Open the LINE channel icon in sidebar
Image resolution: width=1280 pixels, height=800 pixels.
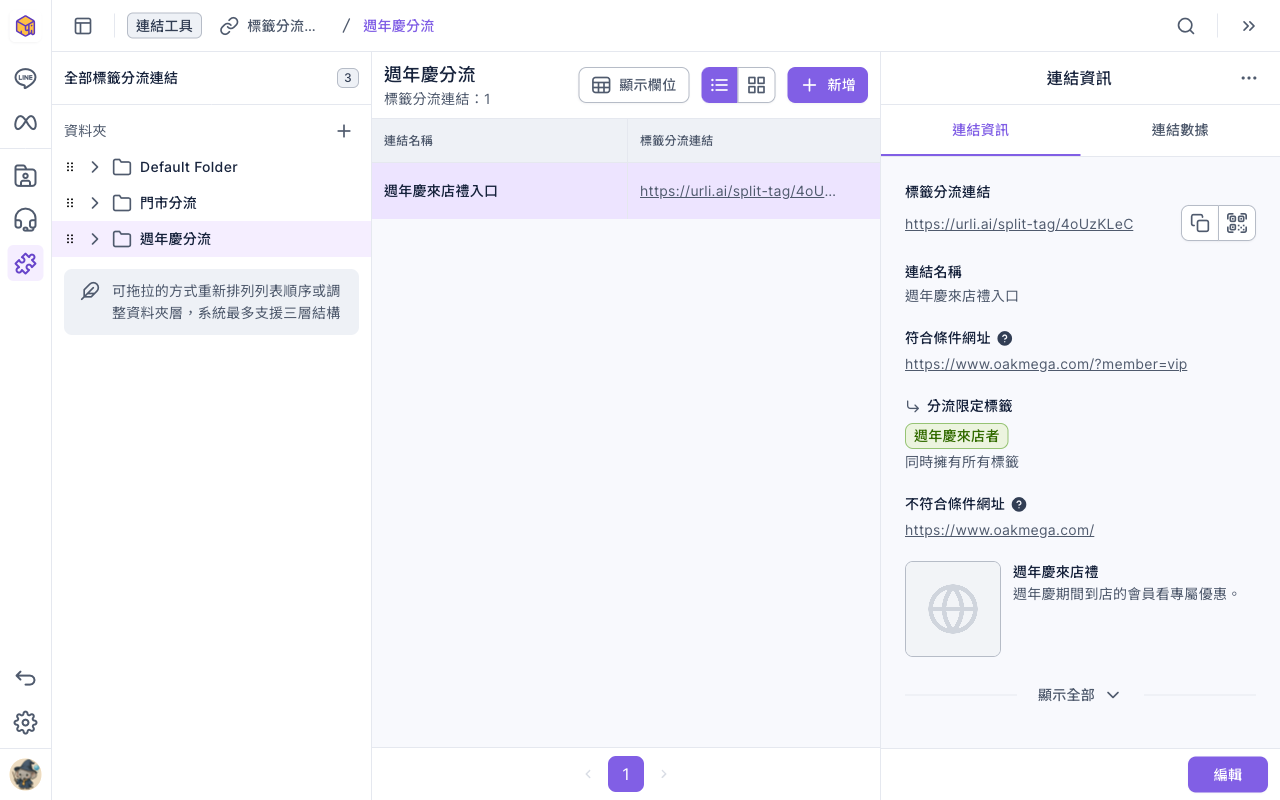click(x=25, y=78)
